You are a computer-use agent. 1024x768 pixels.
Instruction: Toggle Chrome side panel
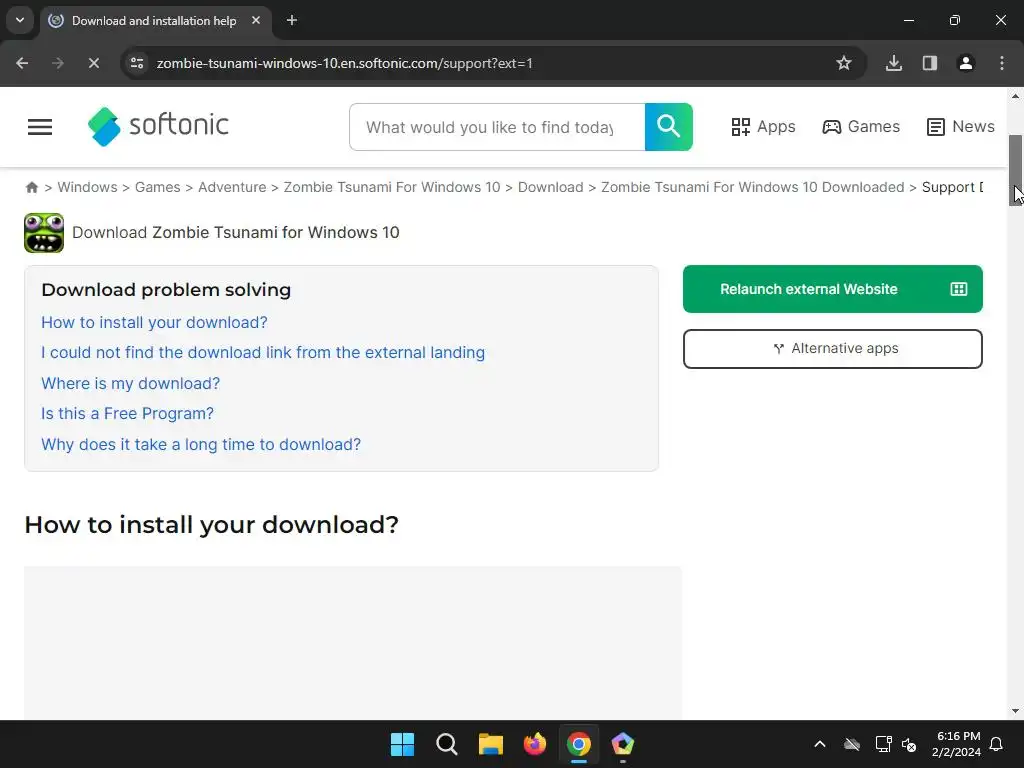click(930, 63)
